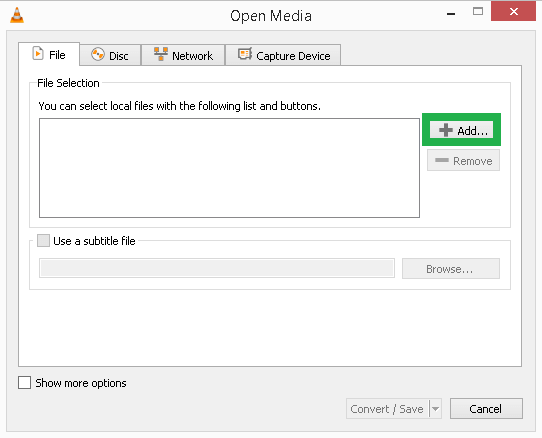542x438 pixels.
Task: Switch to the Disc tab
Action: coord(110,55)
